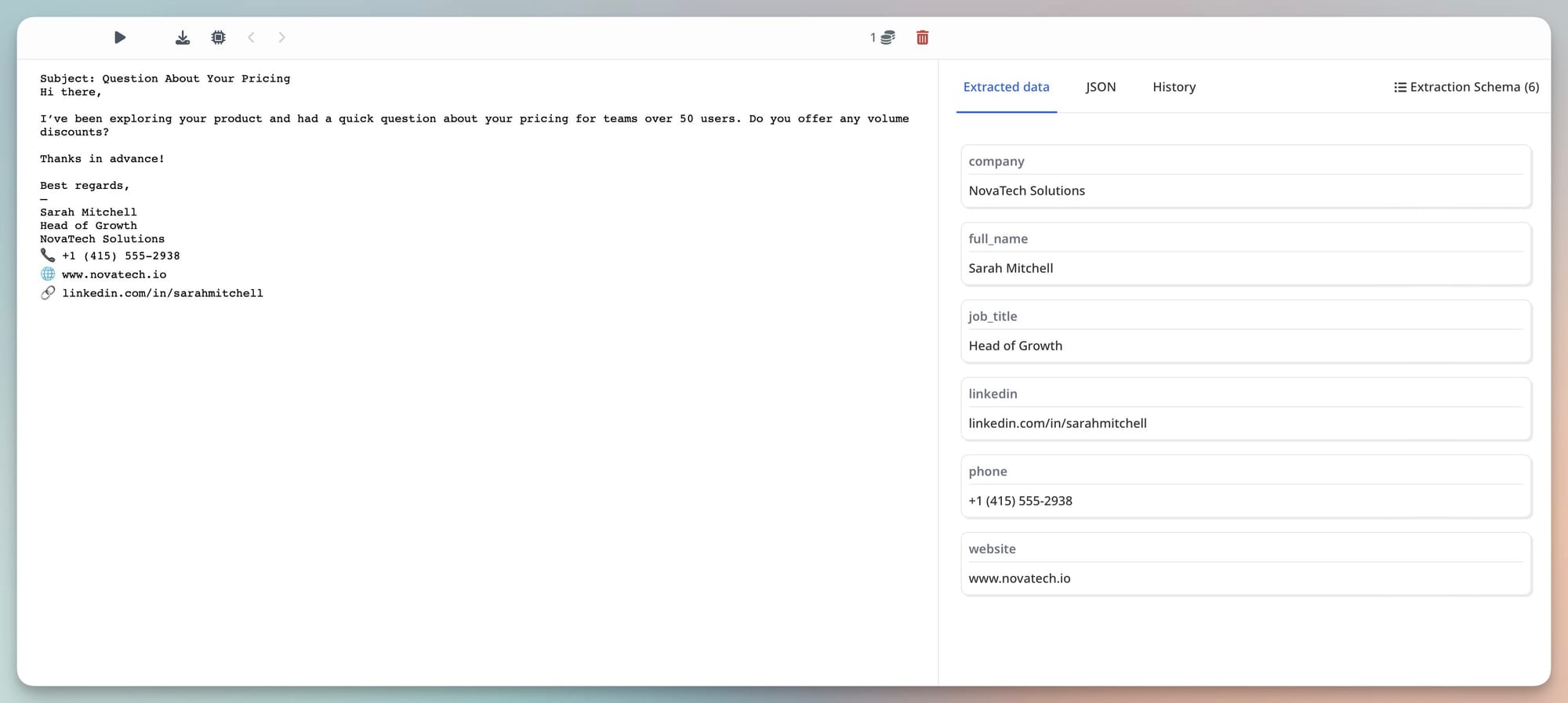Image resolution: width=1568 pixels, height=703 pixels.
Task: Delete document using the red trash icon
Action: pos(923,38)
